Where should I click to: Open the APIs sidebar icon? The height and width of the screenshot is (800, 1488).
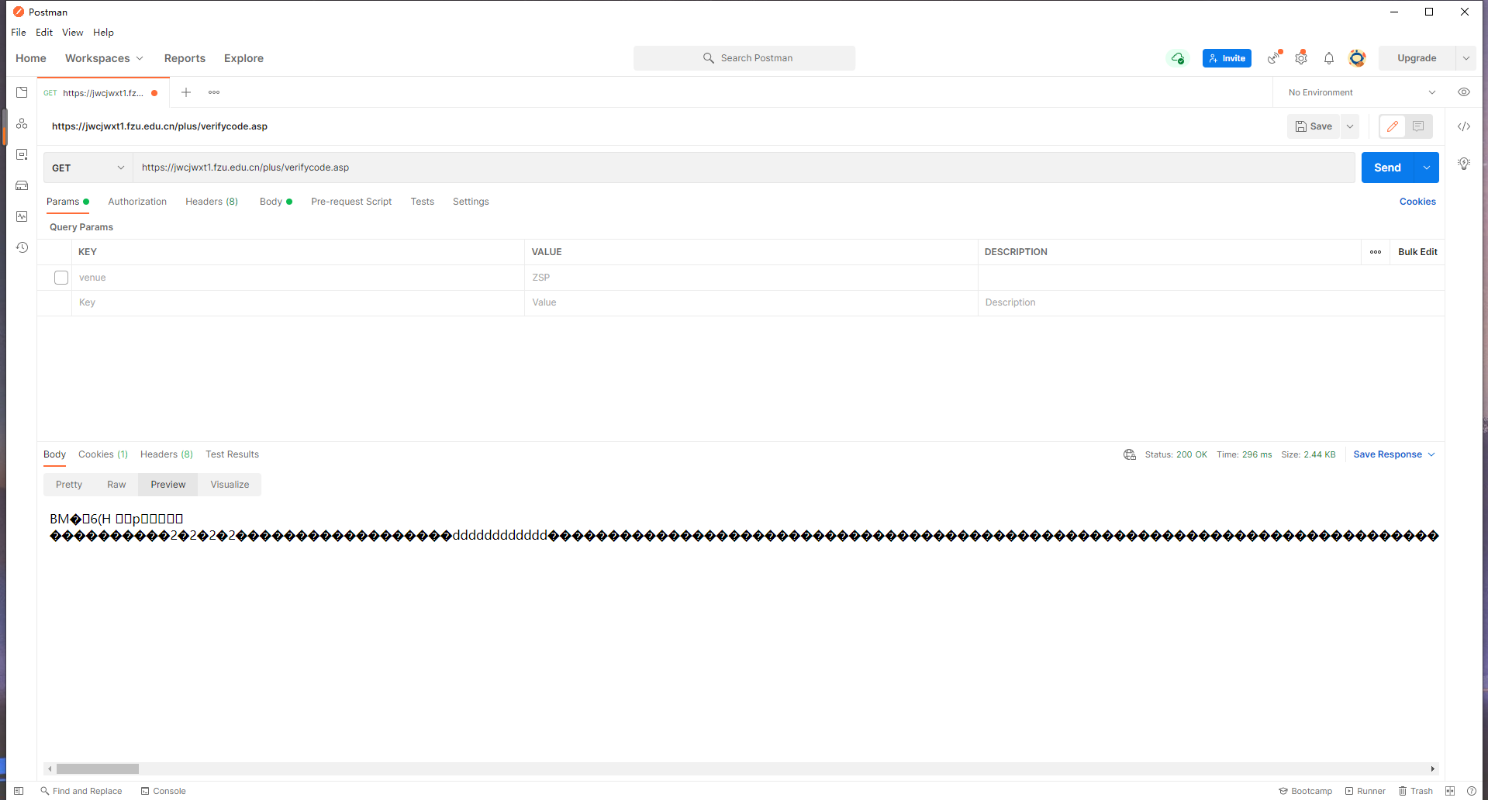21,123
